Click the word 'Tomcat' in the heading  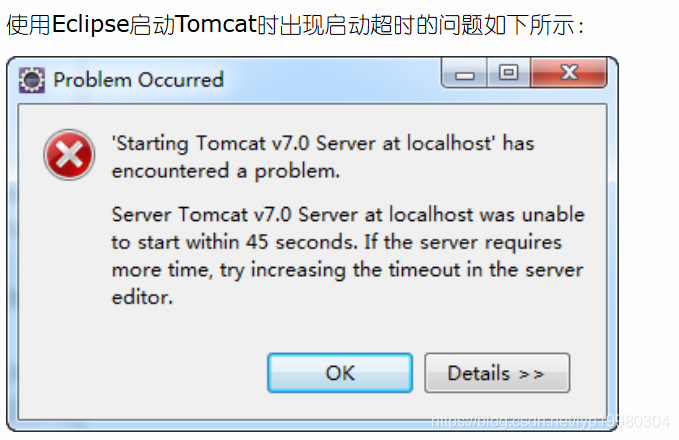pos(217,24)
